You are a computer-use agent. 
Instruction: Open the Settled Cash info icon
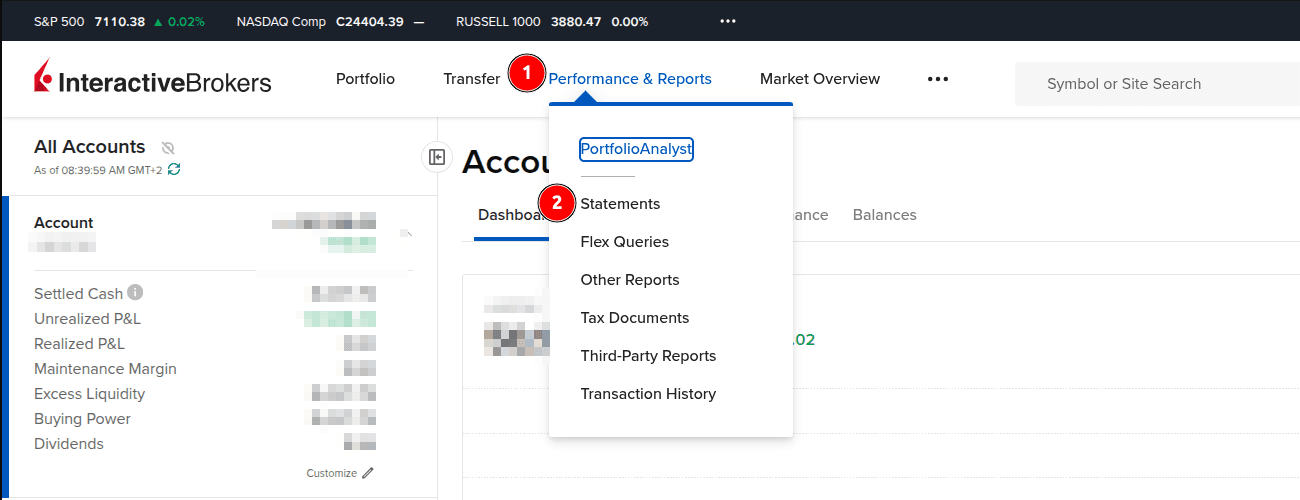(135, 293)
